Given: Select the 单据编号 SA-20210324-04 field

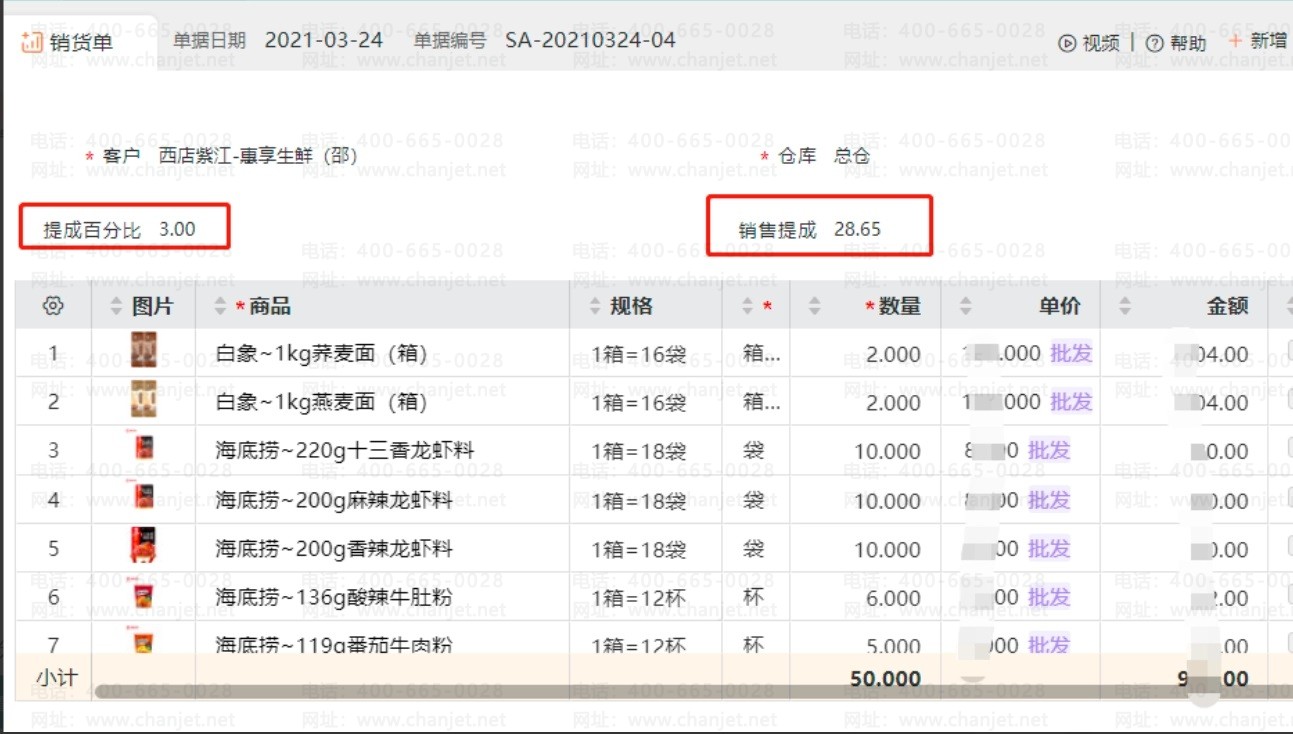Looking at the screenshot, I should [590, 40].
